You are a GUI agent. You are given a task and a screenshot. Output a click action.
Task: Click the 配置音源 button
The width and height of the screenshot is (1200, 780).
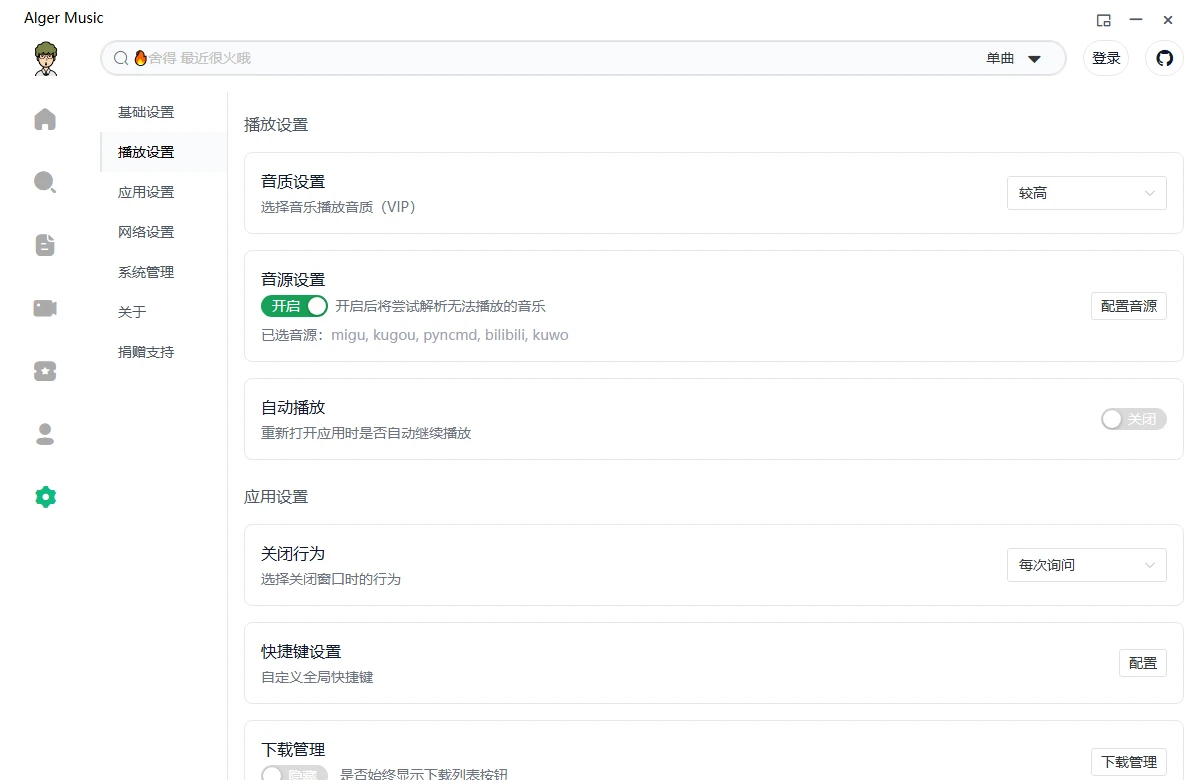pyautogui.click(x=1128, y=306)
